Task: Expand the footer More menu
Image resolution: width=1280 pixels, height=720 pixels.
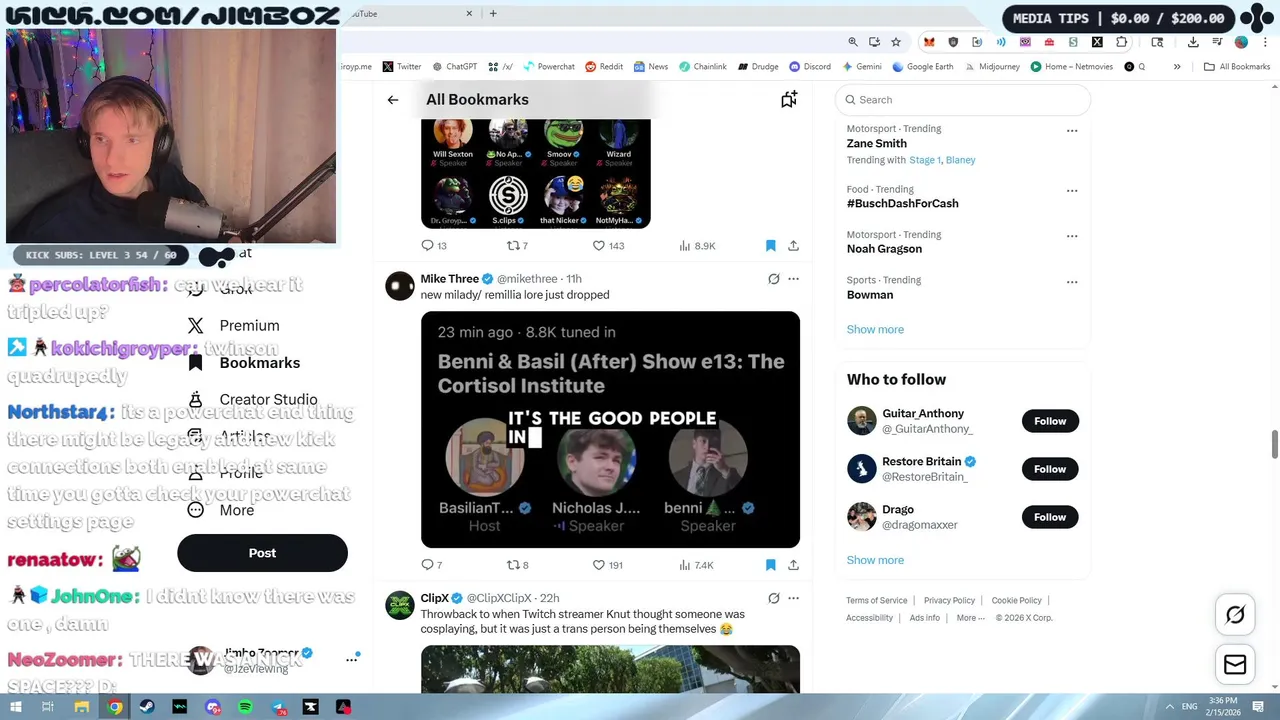Action: [x=970, y=618]
